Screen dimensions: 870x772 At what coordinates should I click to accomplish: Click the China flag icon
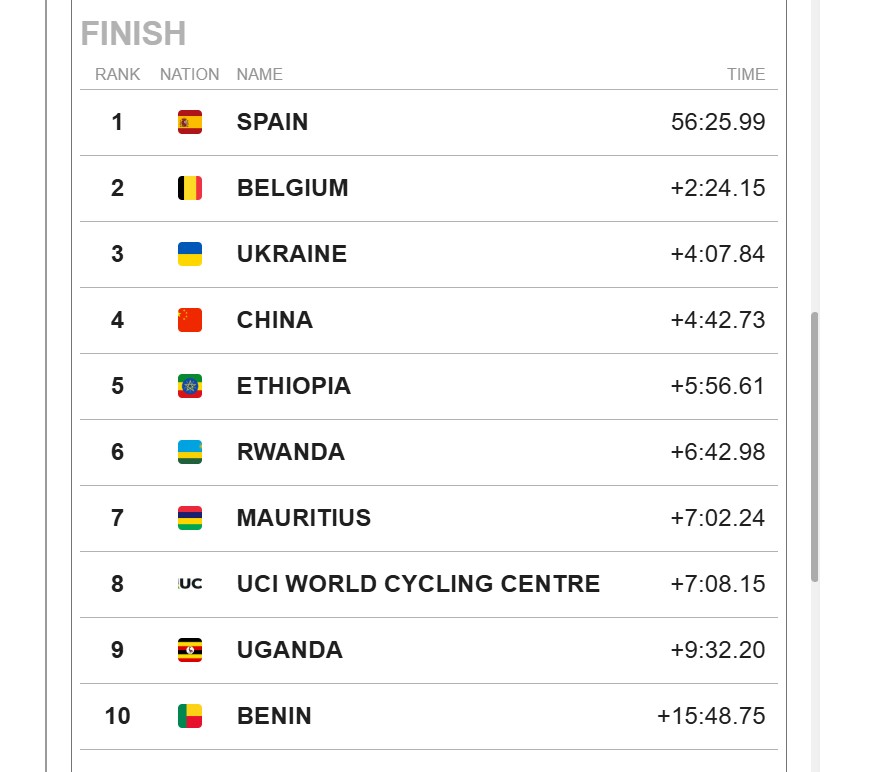point(190,320)
